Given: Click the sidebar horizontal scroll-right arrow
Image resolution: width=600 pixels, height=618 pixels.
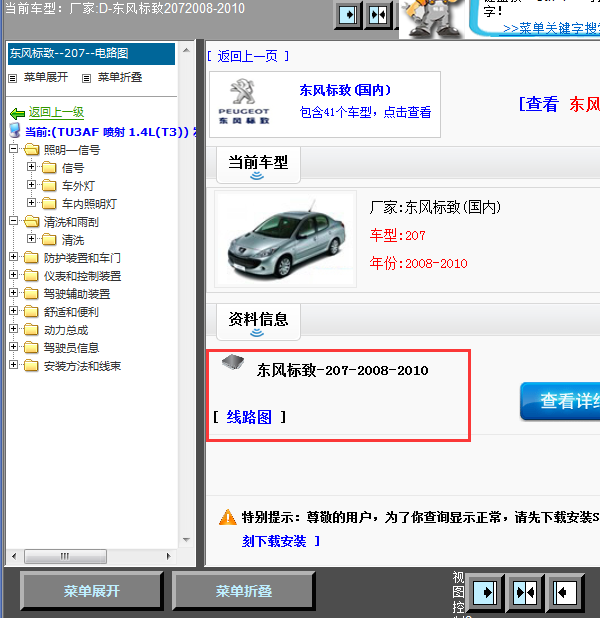Looking at the screenshot, I should tap(168, 557).
